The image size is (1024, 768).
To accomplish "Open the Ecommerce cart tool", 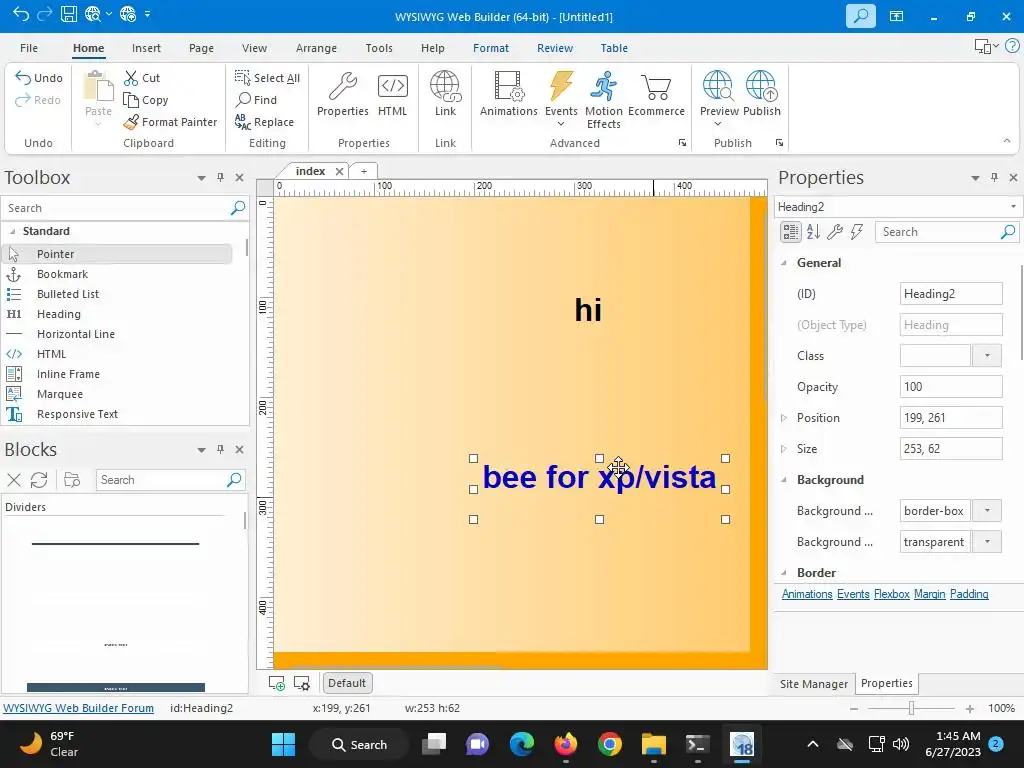I will pyautogui.click(x=656, y=94).
